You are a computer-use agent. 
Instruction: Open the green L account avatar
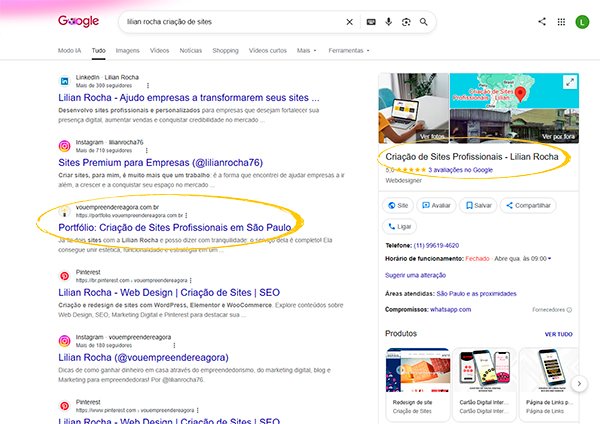(x=582, y=22)
